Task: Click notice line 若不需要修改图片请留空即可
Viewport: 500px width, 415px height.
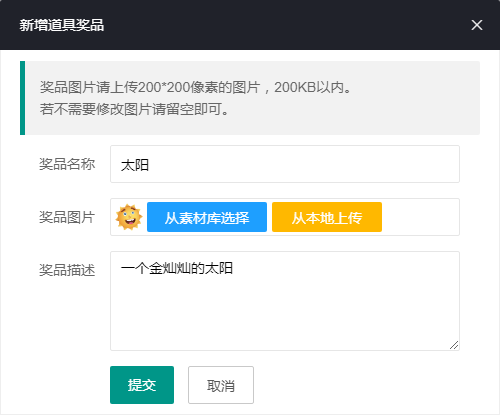Action: [134, 109]
